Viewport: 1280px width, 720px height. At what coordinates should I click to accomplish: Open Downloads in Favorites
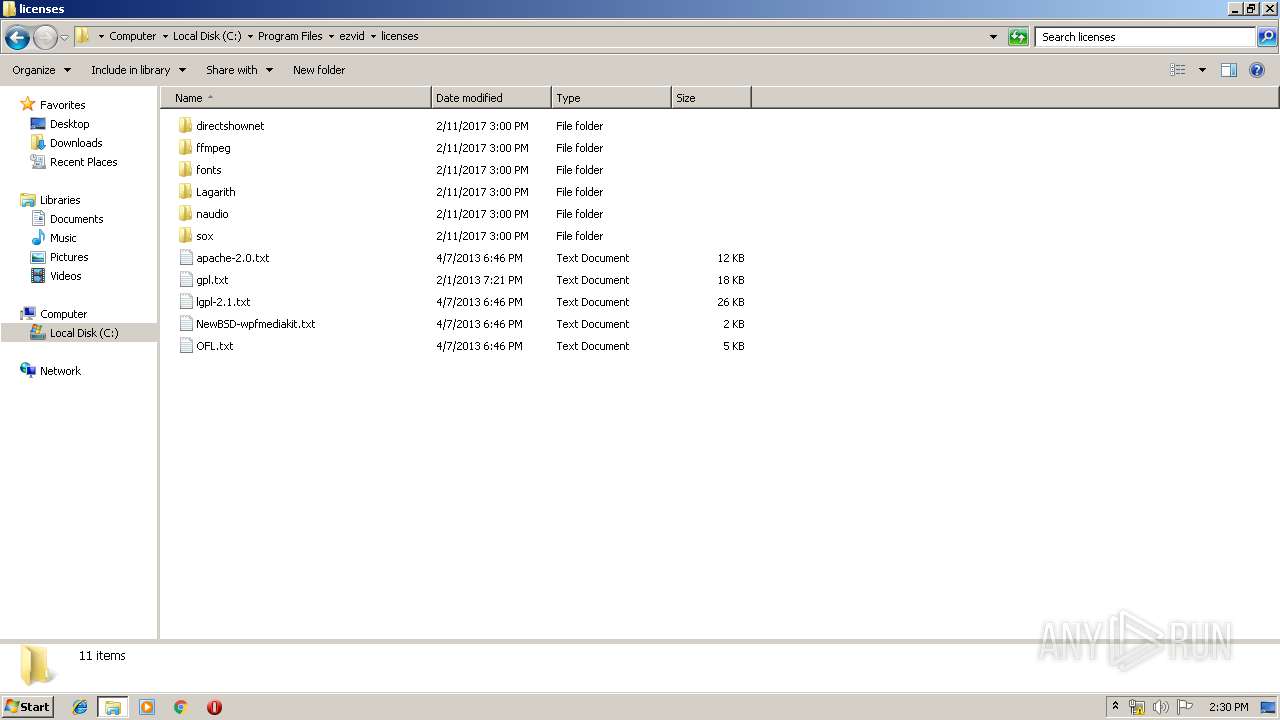pyautogui.click(x=76, y=143)
